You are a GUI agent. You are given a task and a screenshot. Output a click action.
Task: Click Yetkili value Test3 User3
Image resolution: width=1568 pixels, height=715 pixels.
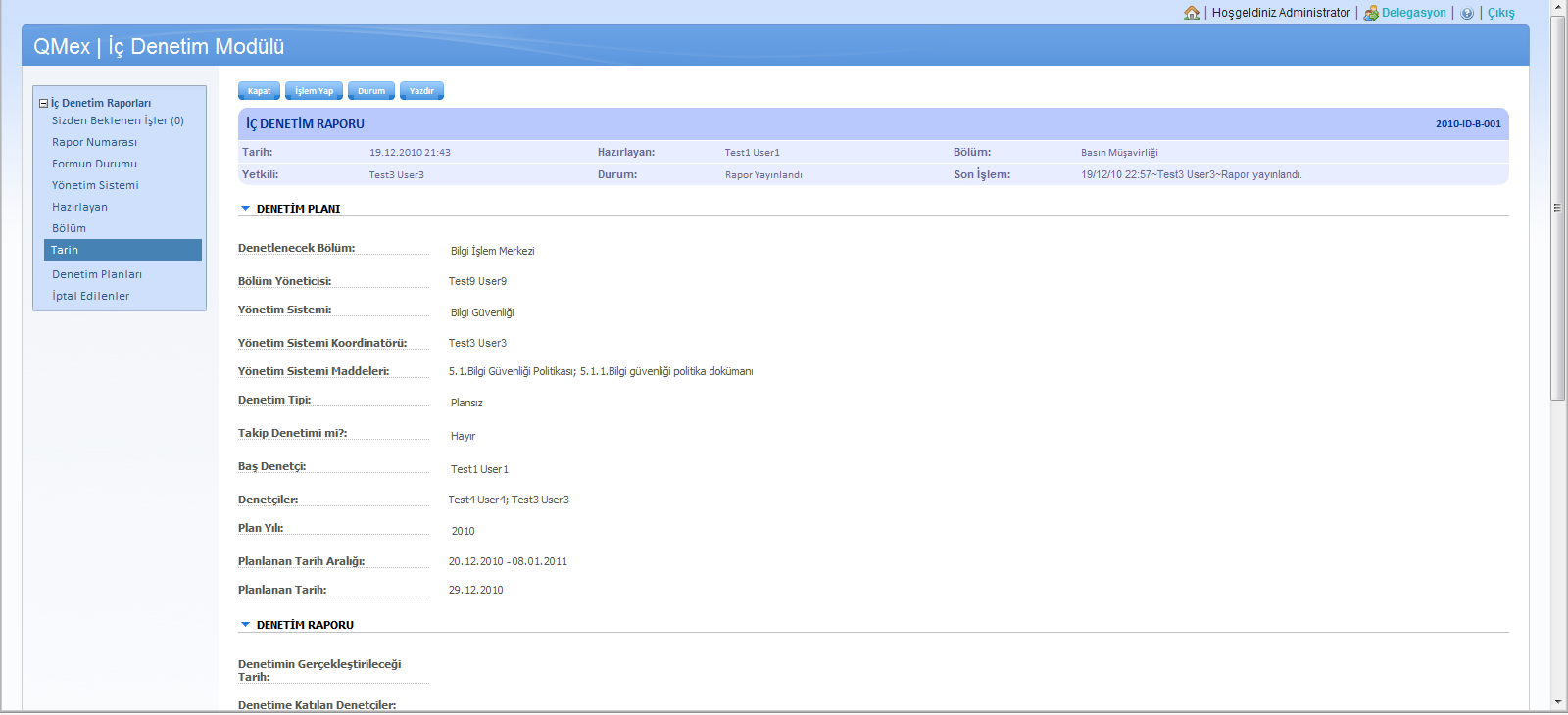tap(396, 175)
